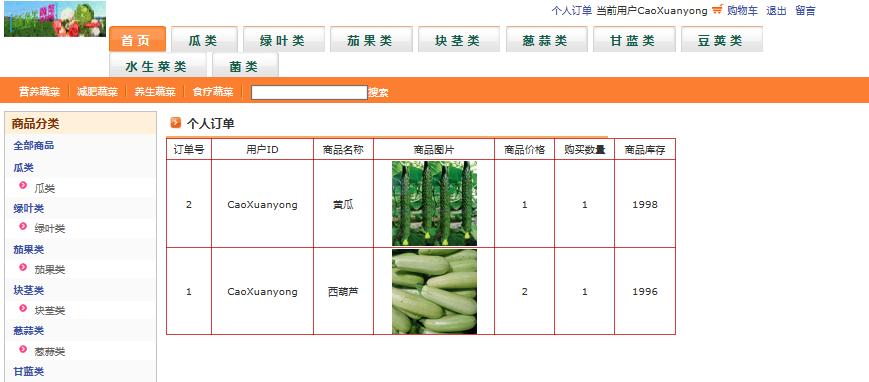Click the pink bullet before 绿叶类 subcategory

pos(23,226)
